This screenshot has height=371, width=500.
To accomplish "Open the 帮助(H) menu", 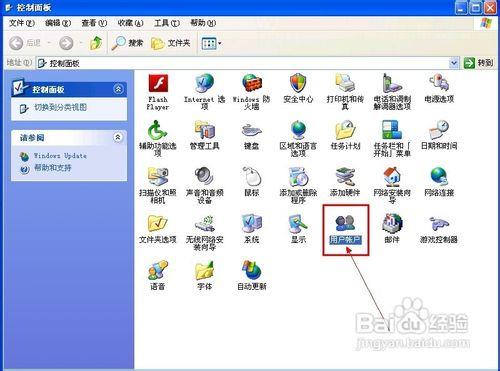I will (x=203, y=23).
